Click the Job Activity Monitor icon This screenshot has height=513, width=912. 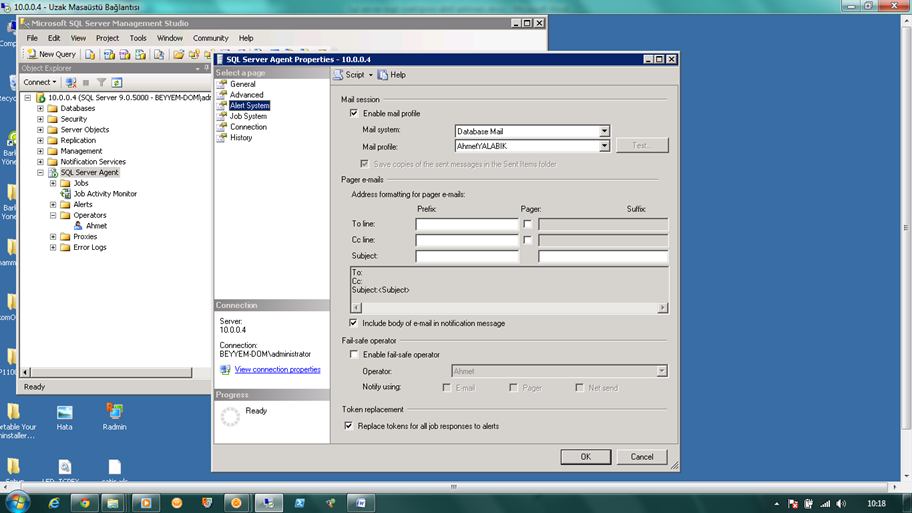65,194
